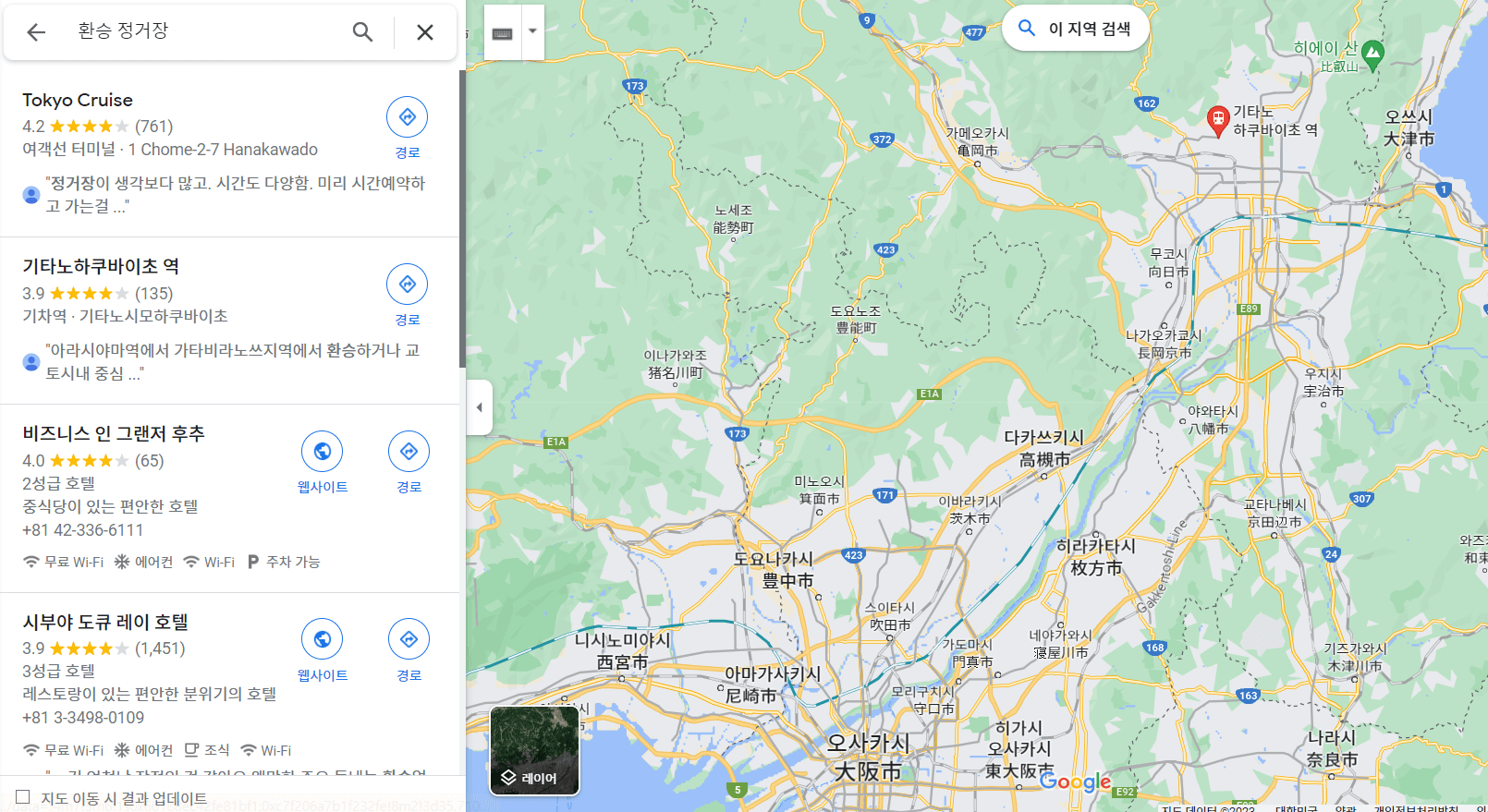Click the results list scrollbar
Image resolution: width=1488 pixels, height=812 pixels.
tap(462, 218)
